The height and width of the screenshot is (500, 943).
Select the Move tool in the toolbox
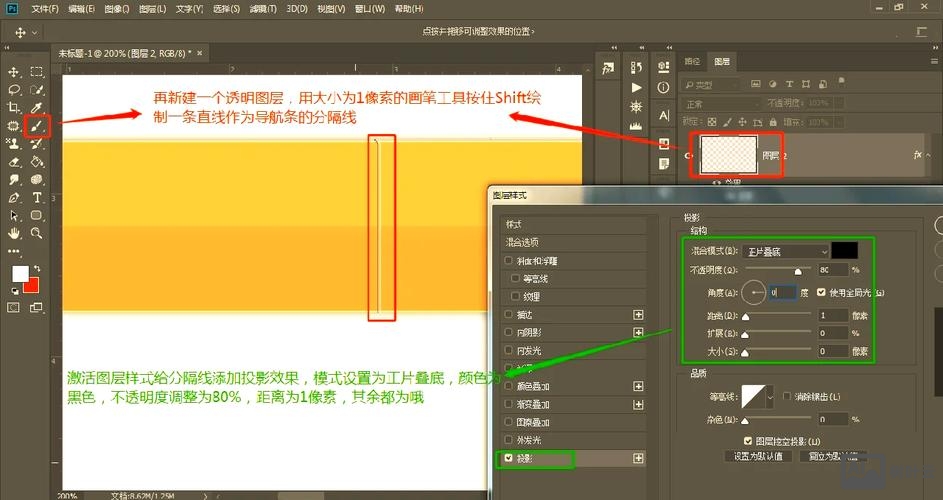coord(14,72)
